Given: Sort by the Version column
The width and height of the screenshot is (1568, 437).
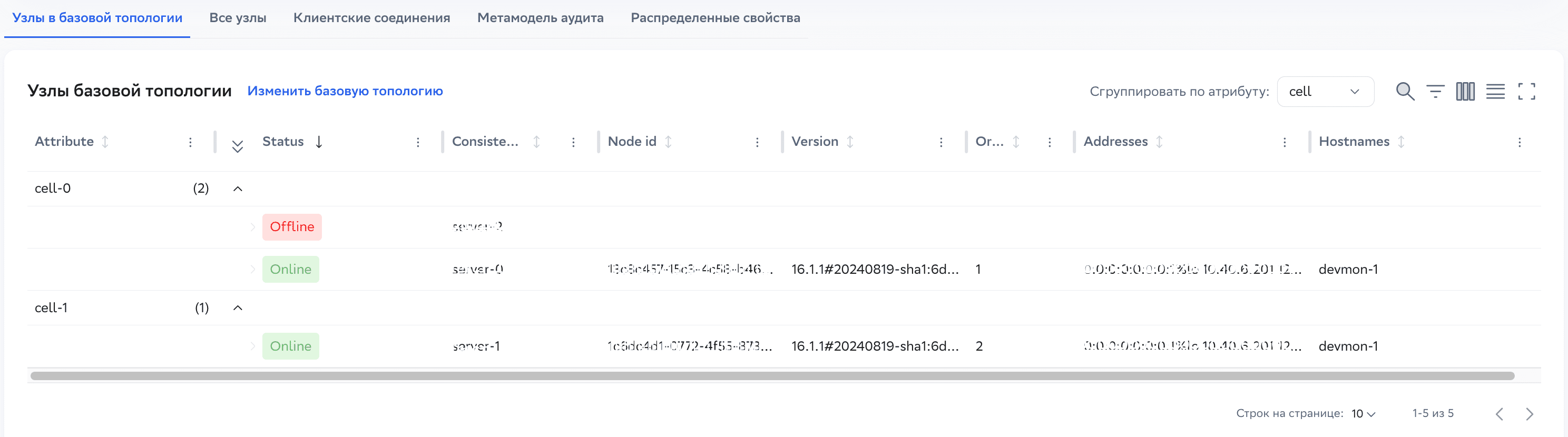Looking at the screenshot, I should click(x=850, y=142).
